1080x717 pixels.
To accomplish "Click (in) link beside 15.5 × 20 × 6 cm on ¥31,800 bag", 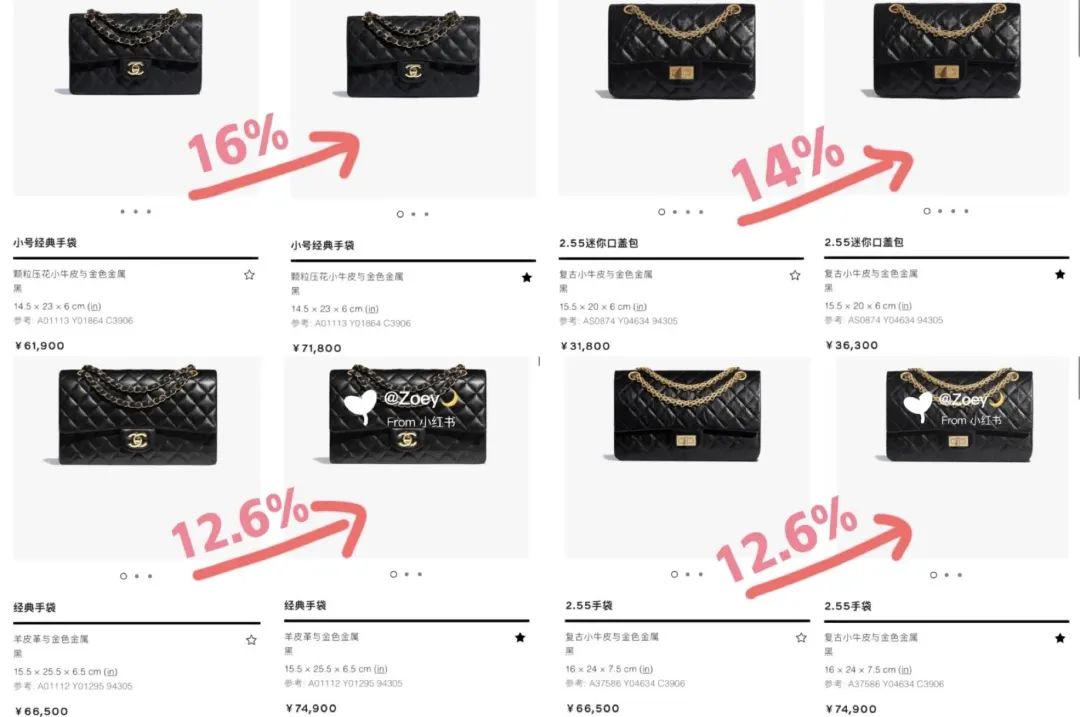I will (x=640, y=306).
